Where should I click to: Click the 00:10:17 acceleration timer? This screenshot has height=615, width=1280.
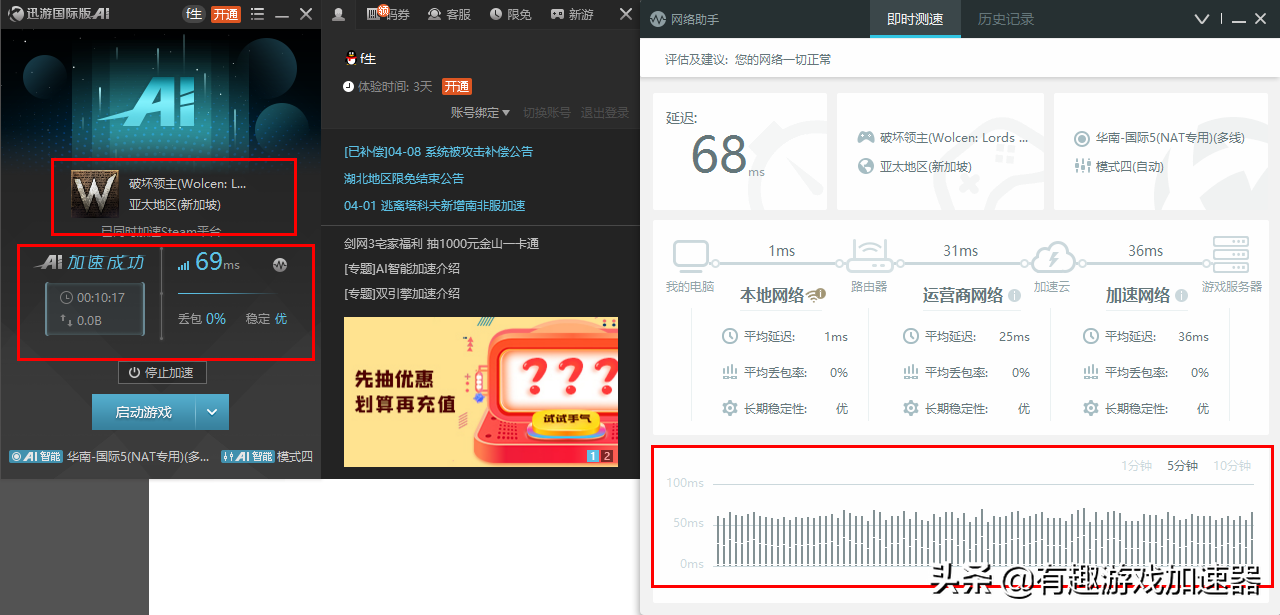pyautogui.click(x=100, y=298)
